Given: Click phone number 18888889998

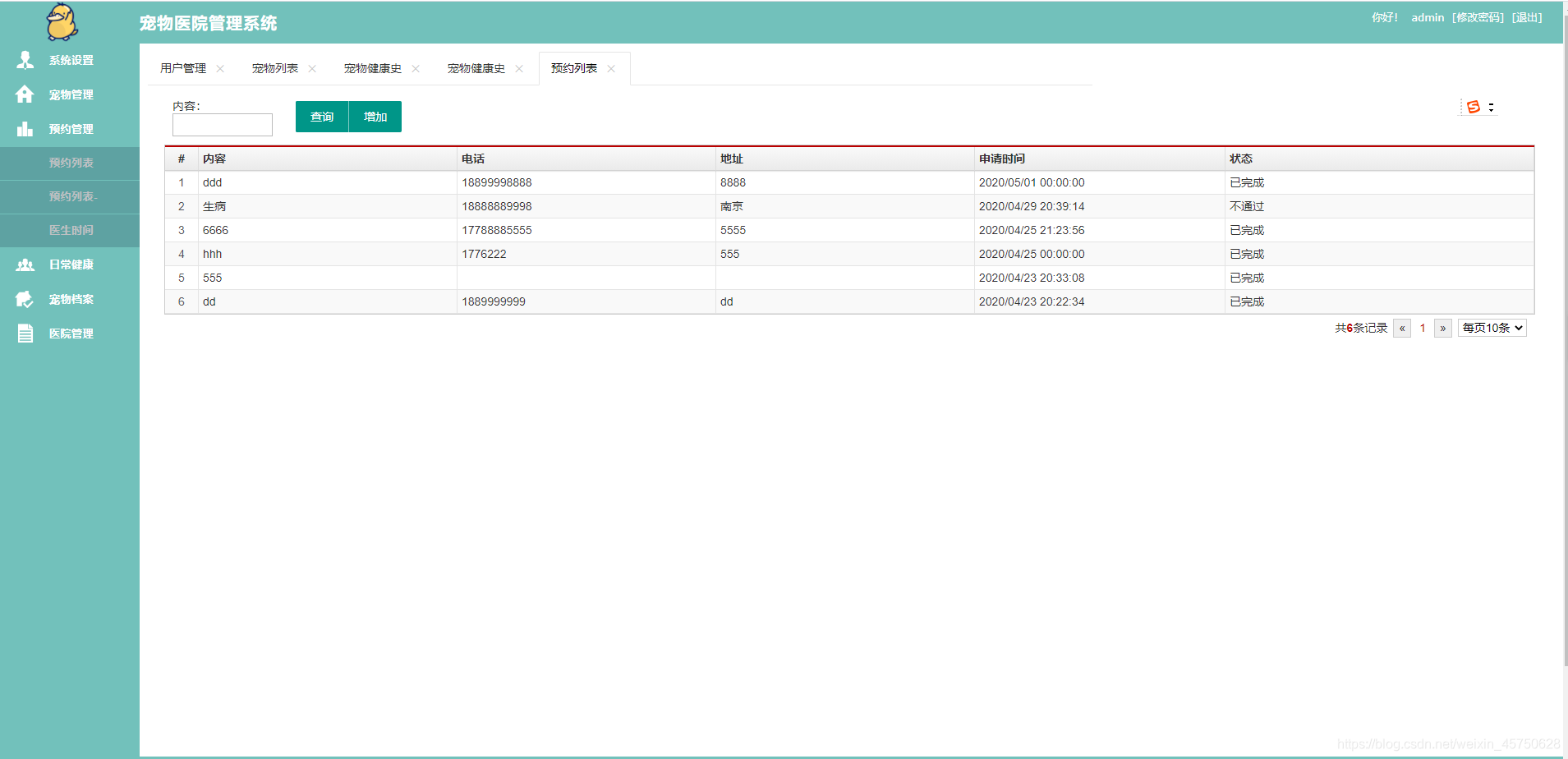Looking at the screenshot, I should point(497,206).
